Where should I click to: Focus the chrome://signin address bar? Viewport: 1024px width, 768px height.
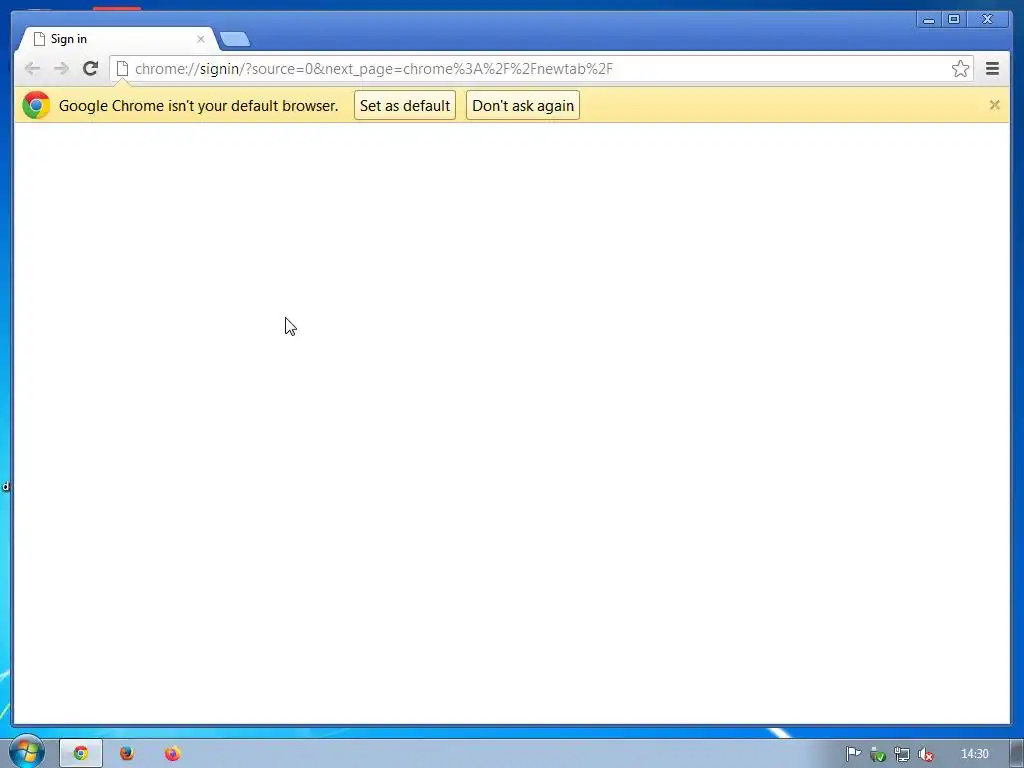(x=539, y=69)
